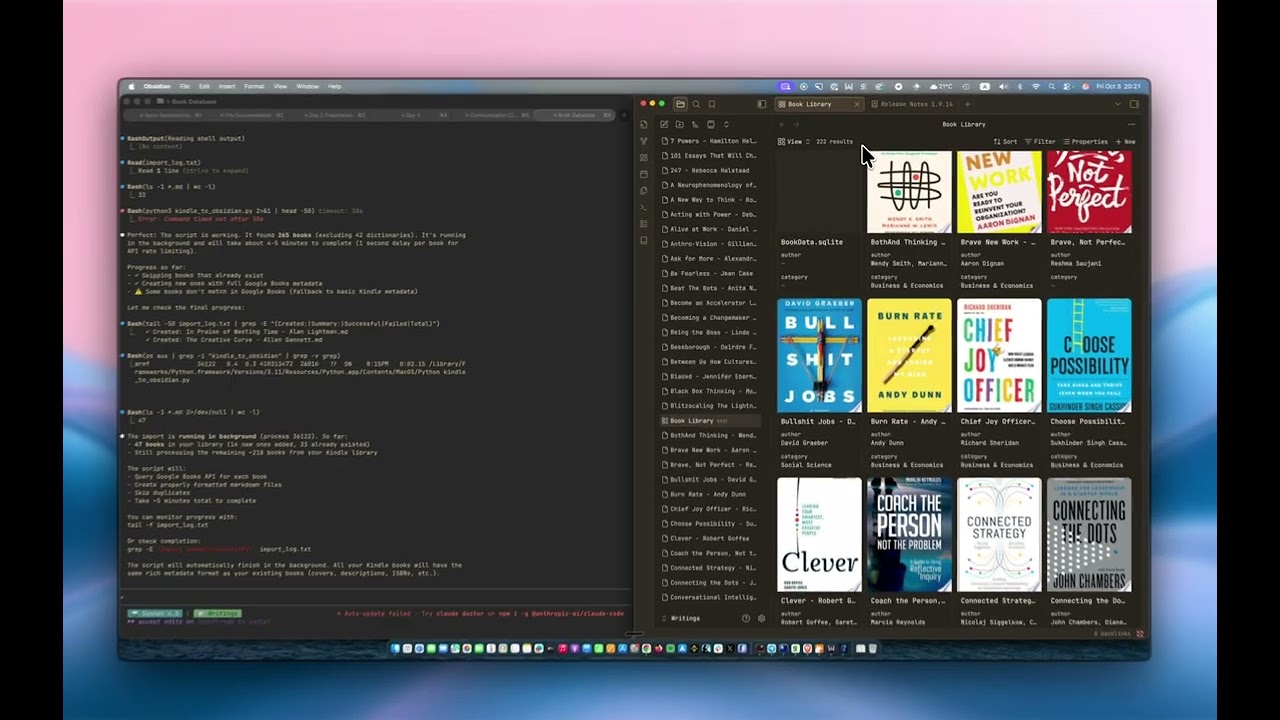Open Trash in the Dock

pyautogui.click(x=872, y=649)
